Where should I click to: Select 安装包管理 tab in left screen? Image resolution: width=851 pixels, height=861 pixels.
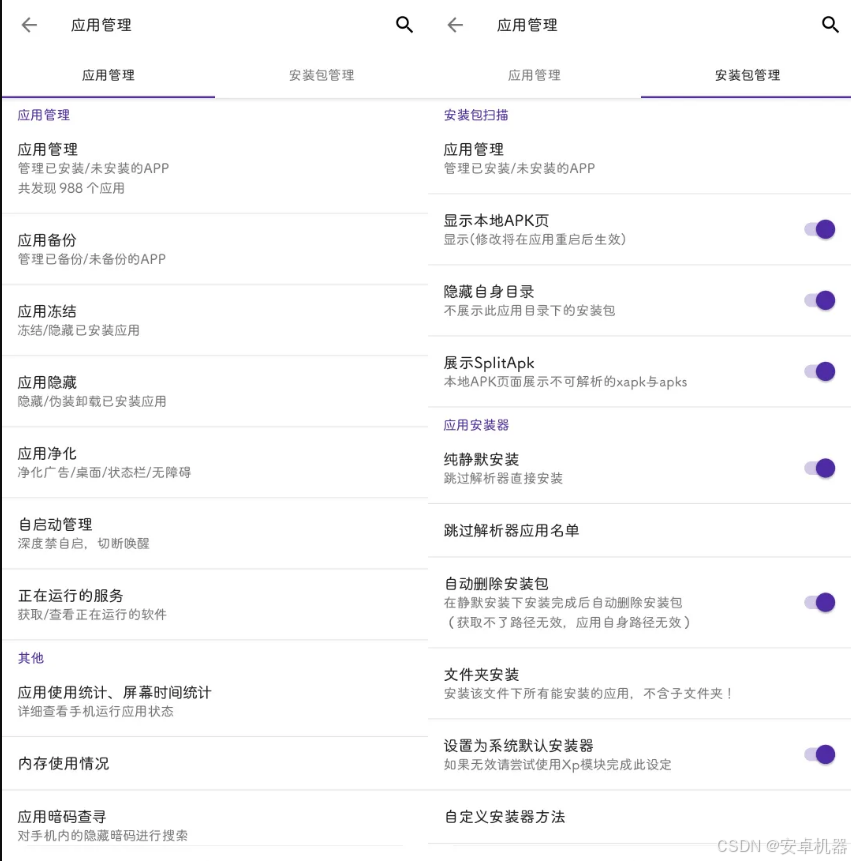(x=321, y=75)
